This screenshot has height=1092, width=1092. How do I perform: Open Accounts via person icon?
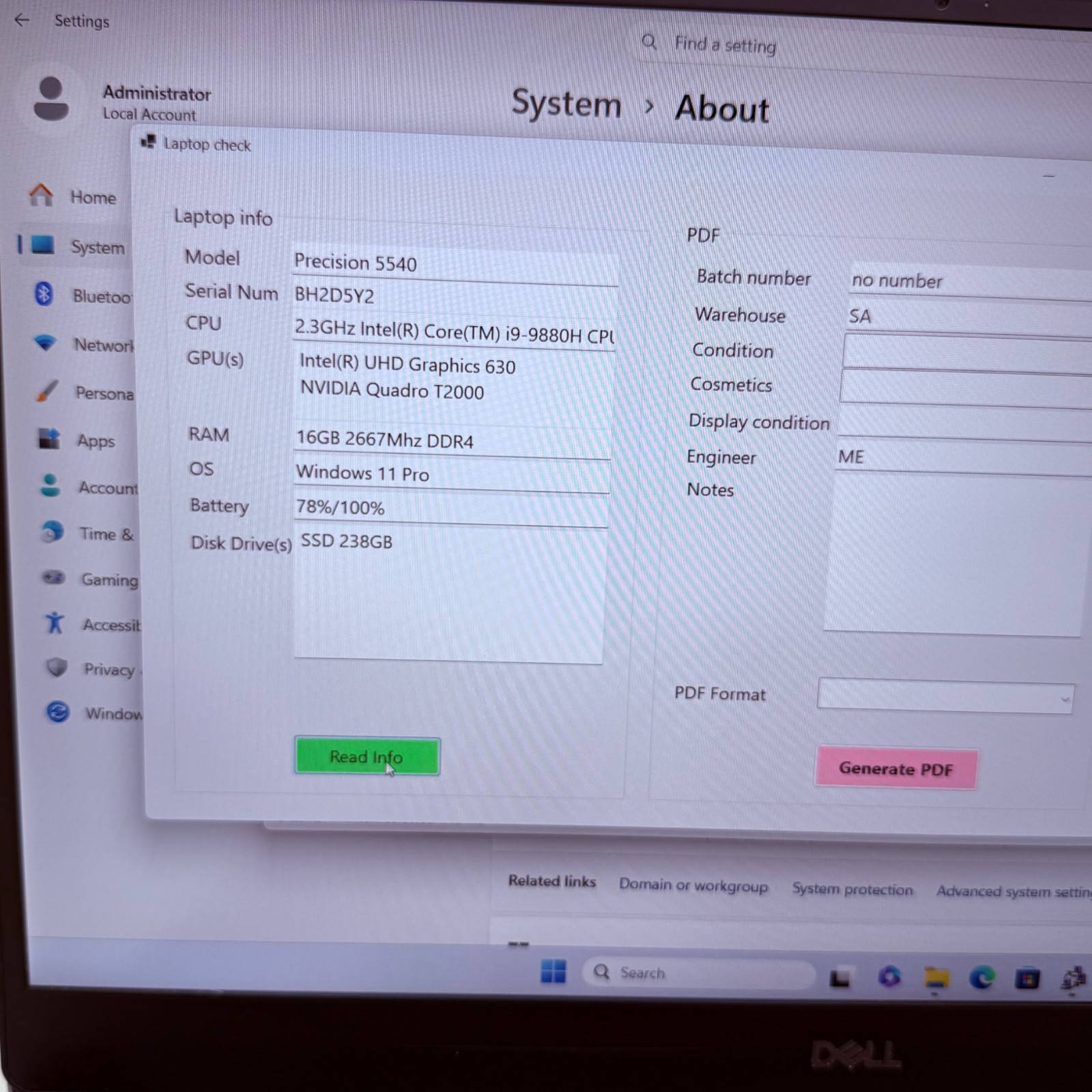pyautogui.click(x=50, y=485)
